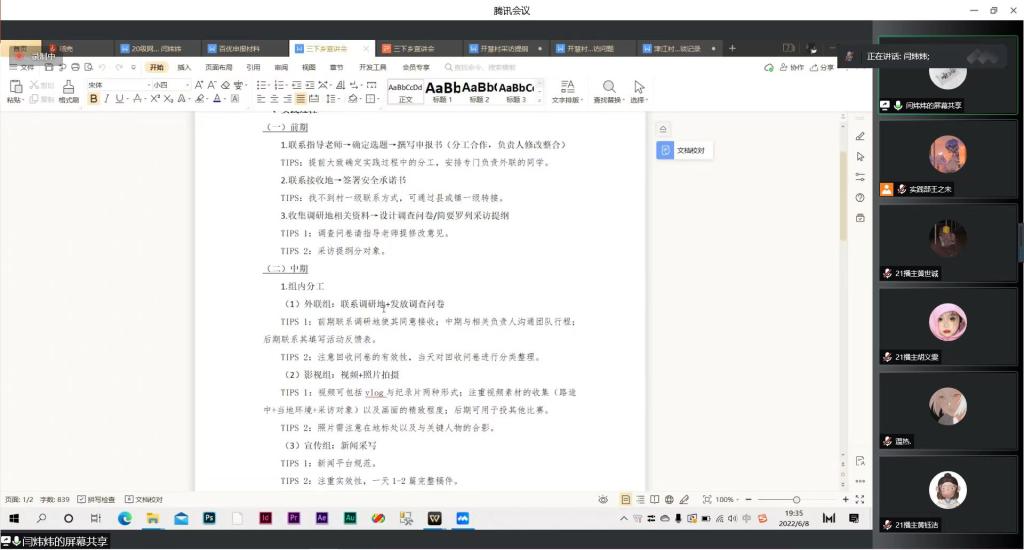Open Photoshop from the Windows taskbar
Viewport: 1024px width, 550px height.
click(x=209, y=518)
